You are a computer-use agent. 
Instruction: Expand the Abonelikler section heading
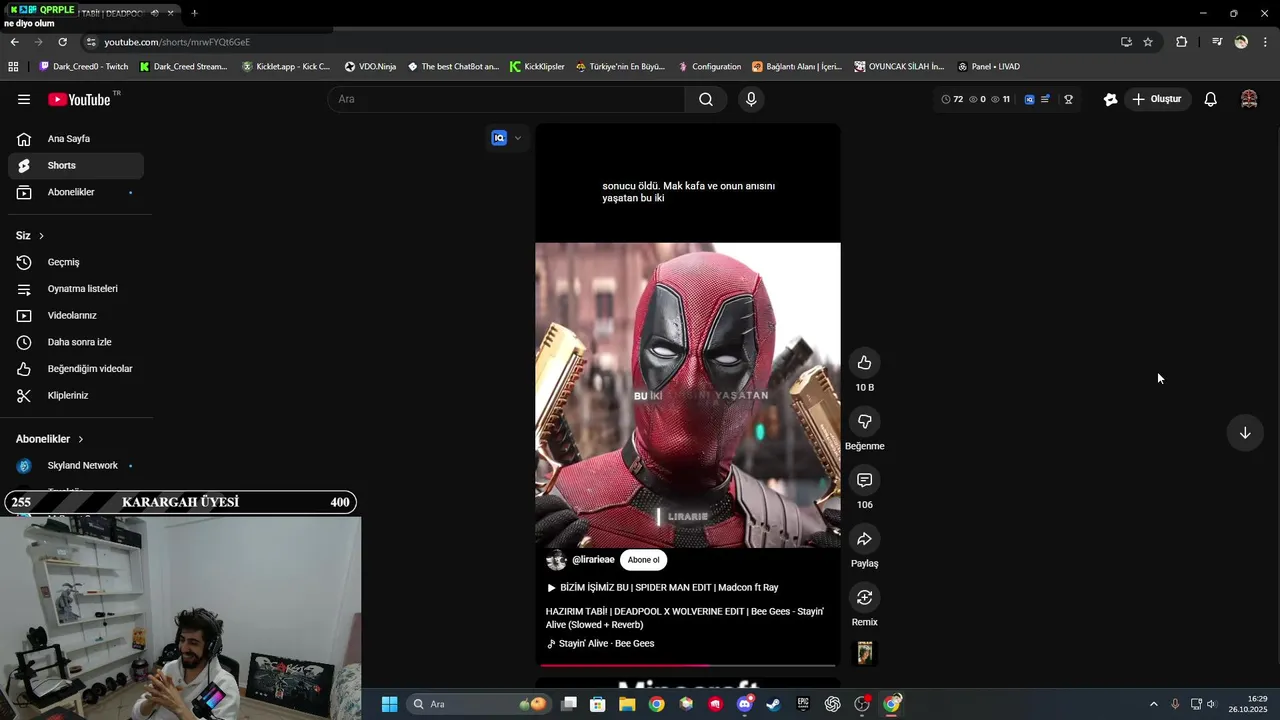pos(50,439)
